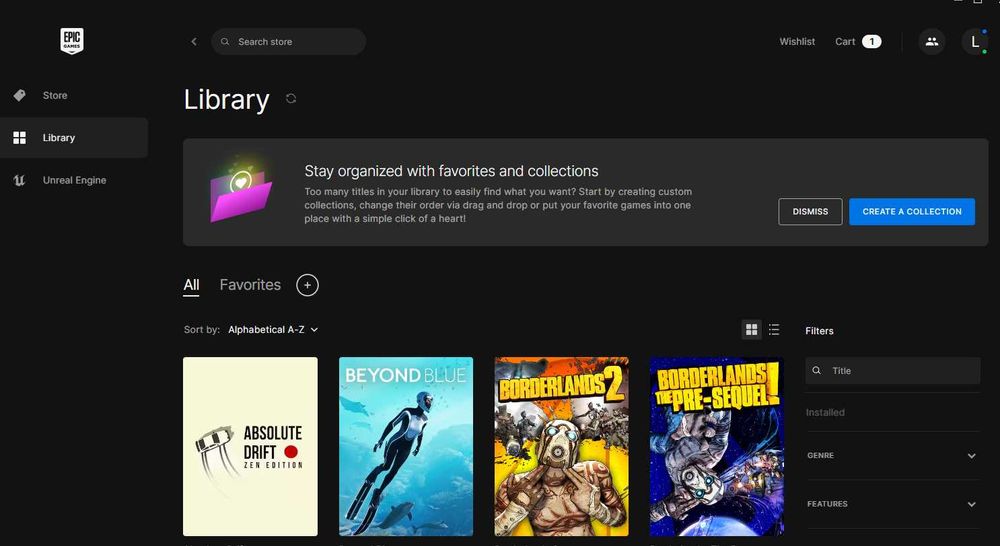The image size is (1000, 546).
Task: Open the Friends icon
Action: 932,41
